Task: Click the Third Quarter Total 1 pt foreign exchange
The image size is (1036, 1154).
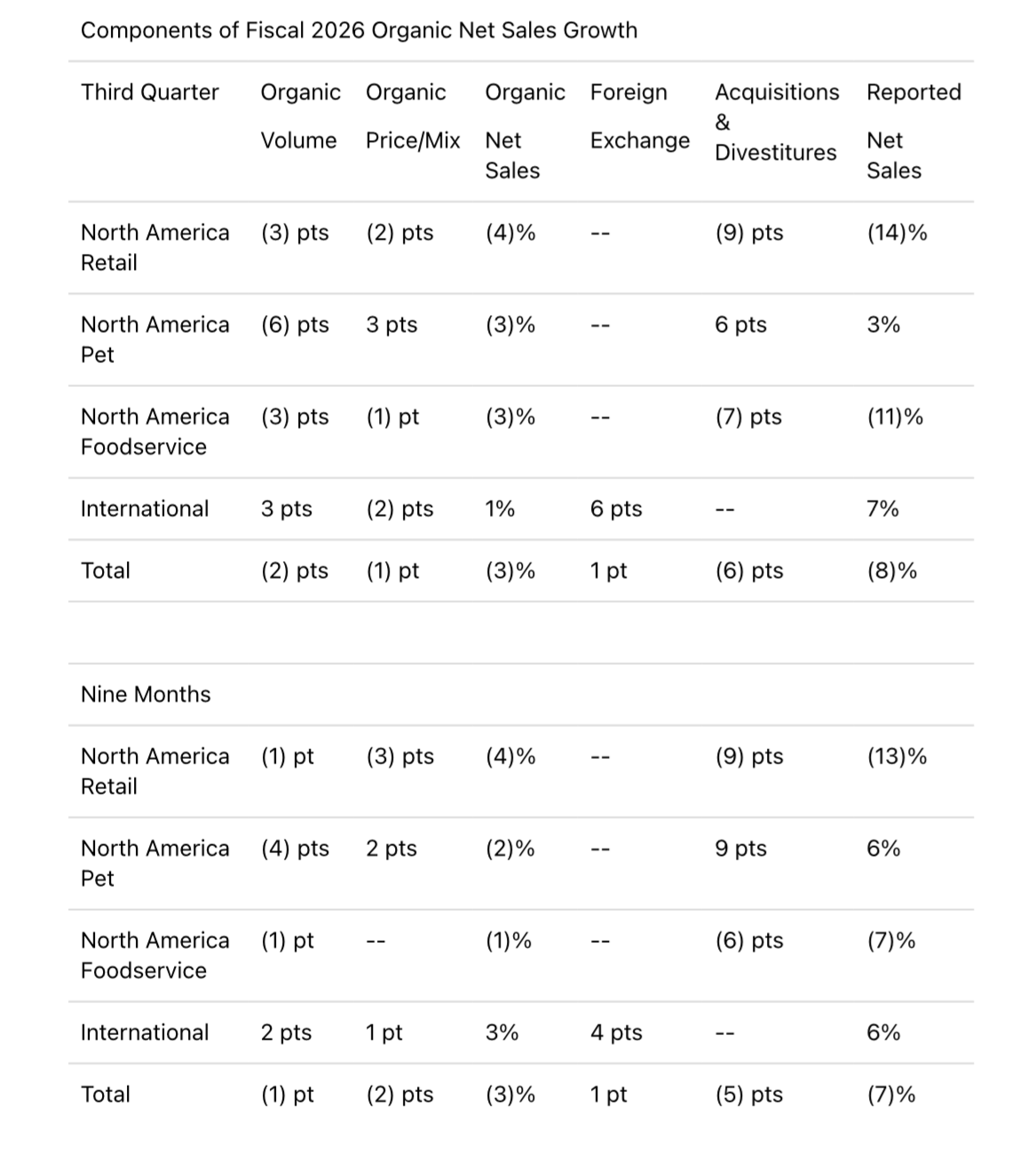Action: [608, 571]
